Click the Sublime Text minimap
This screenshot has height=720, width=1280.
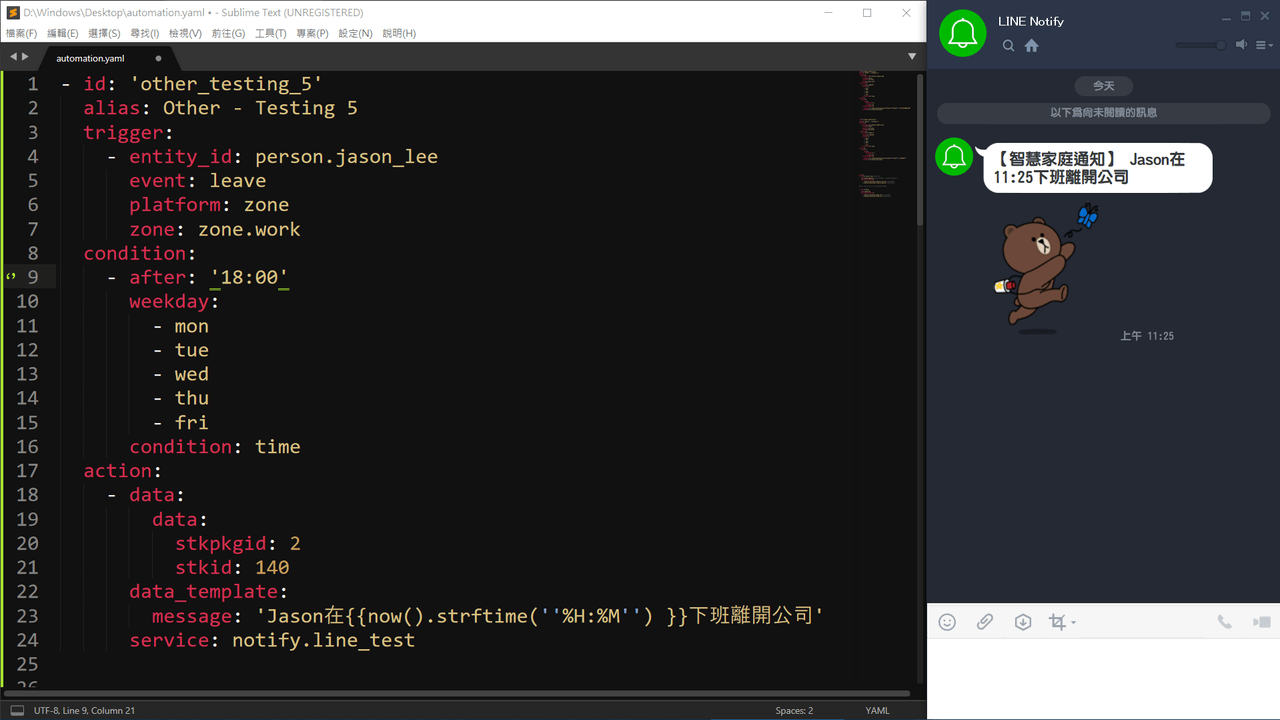(x=885, y=135)
